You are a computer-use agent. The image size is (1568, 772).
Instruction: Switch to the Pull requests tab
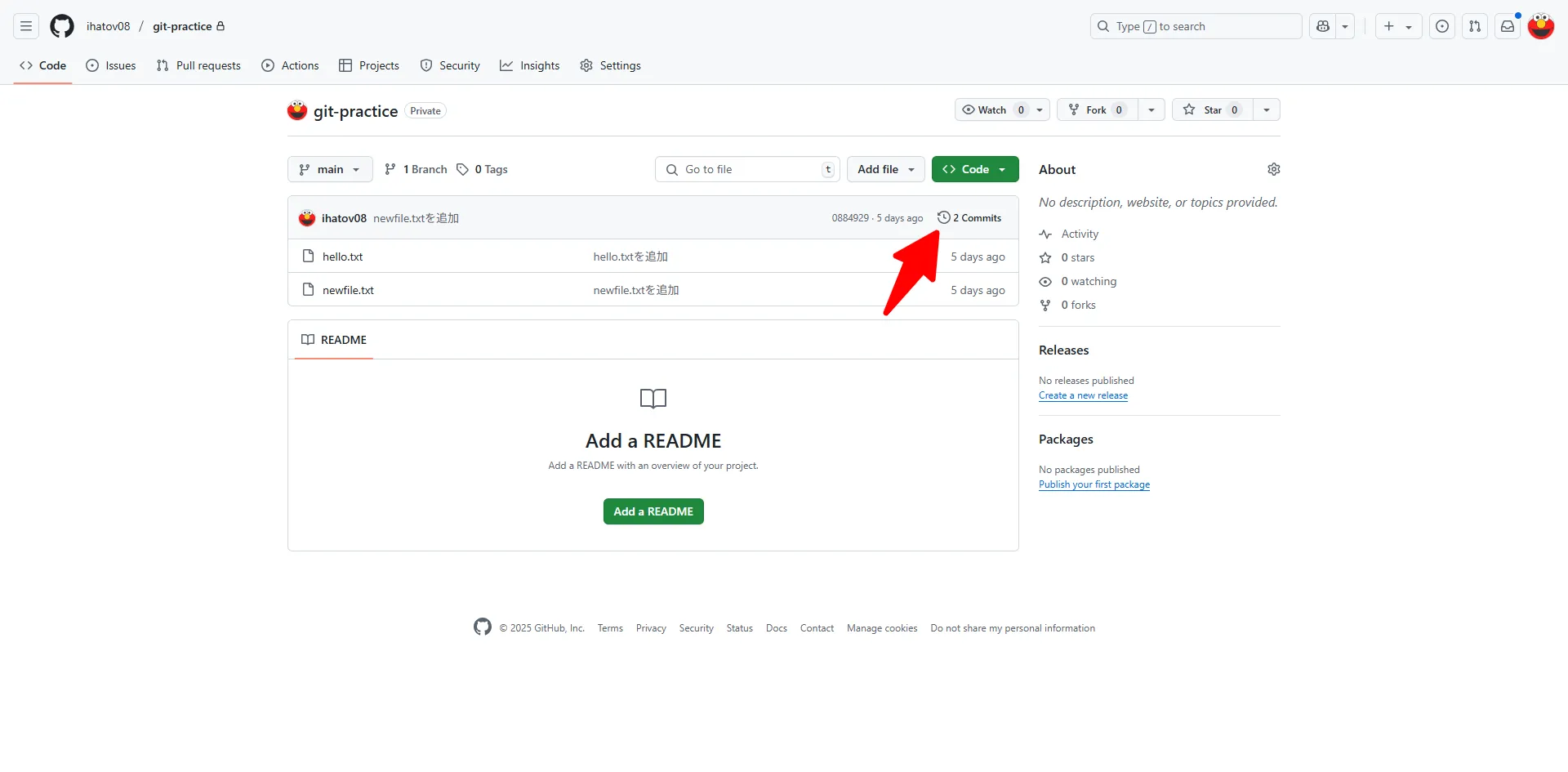click(198, 65)
